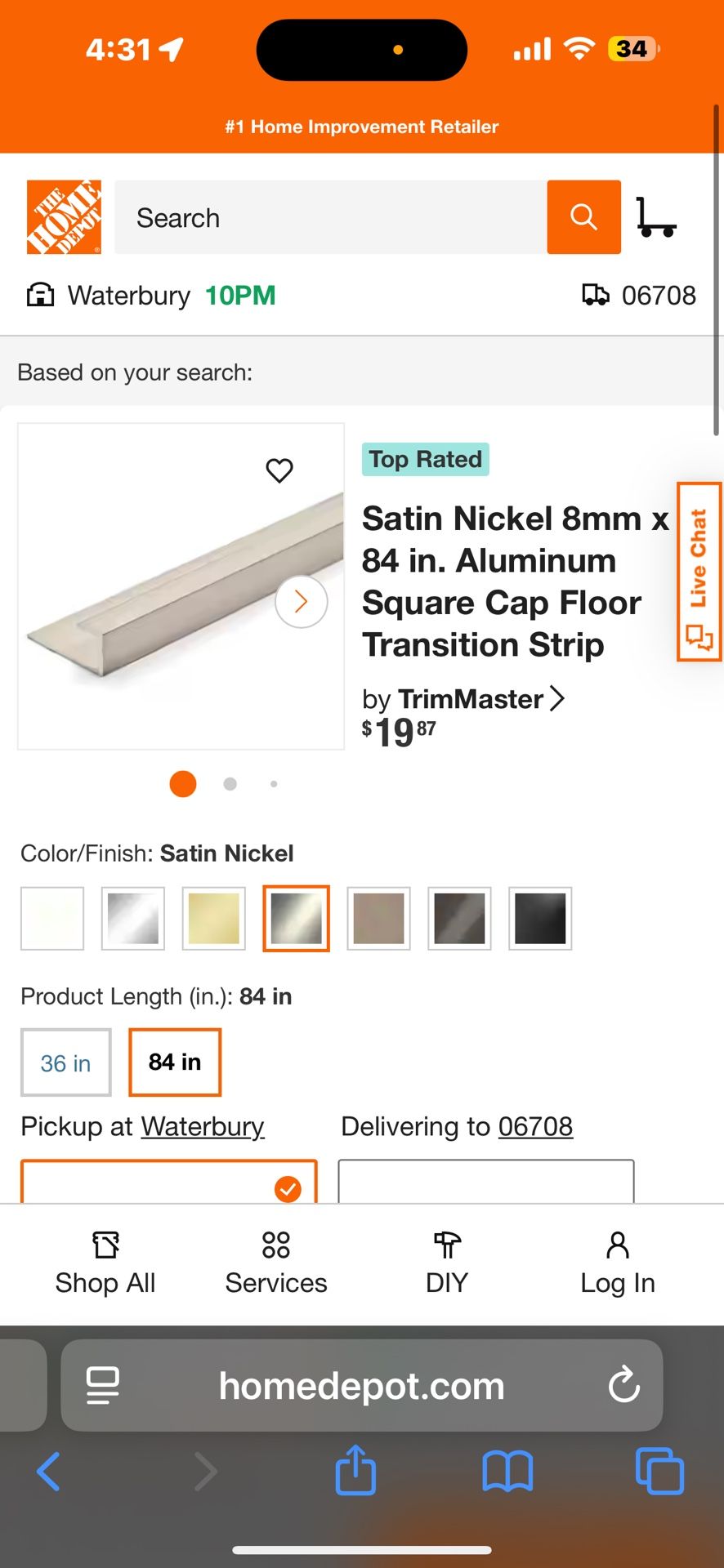Pick the black color finish swatch
The image size is (724, 1568).
(x=540, y=919)
